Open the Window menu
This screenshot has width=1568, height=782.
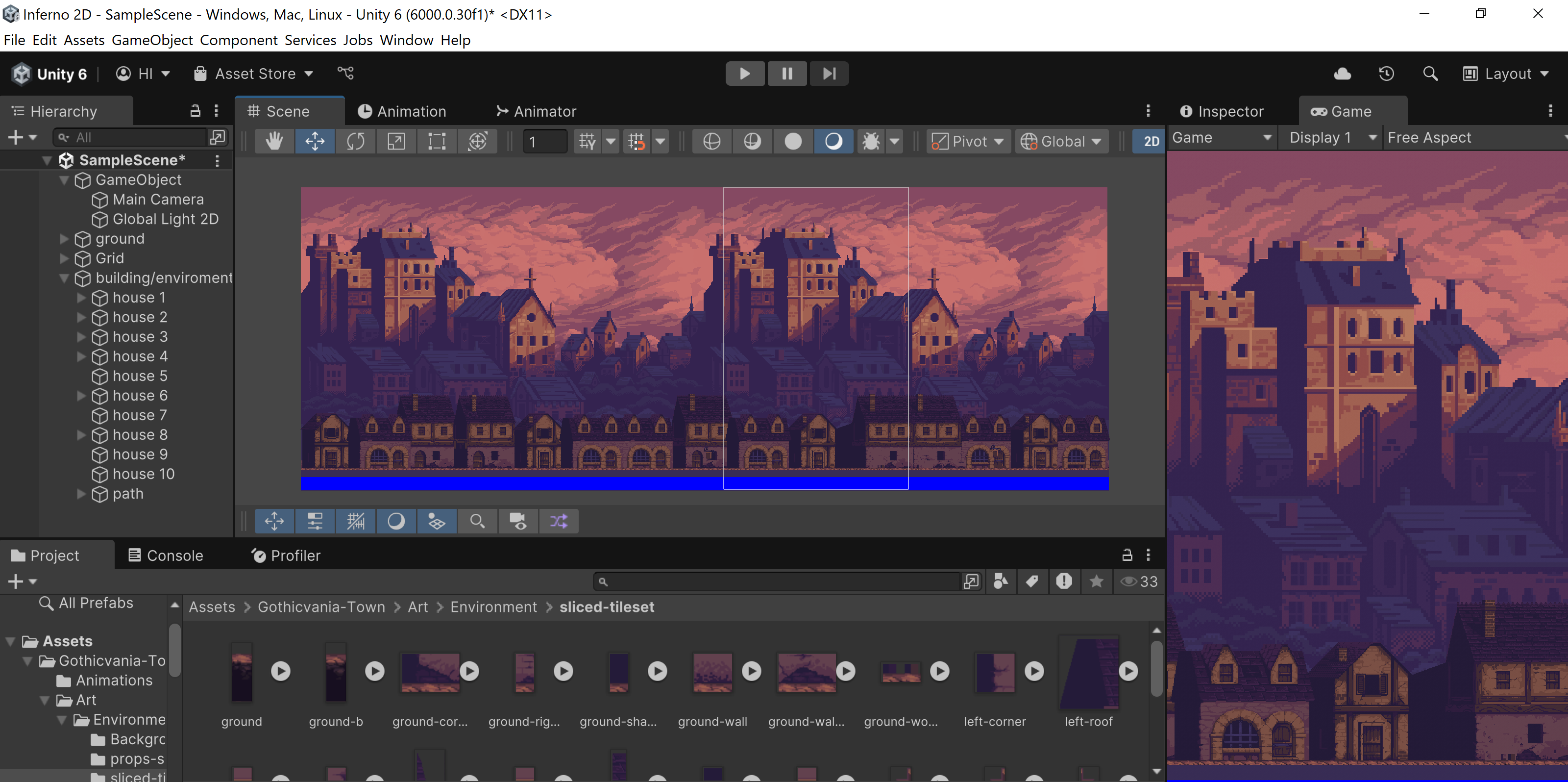407,40
